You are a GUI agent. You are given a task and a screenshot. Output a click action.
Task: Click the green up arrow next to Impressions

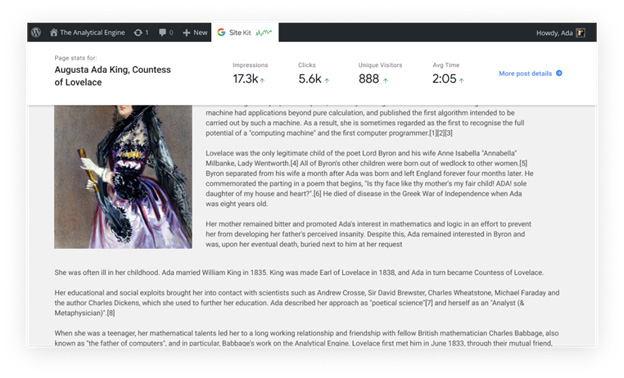coord(262,80)
